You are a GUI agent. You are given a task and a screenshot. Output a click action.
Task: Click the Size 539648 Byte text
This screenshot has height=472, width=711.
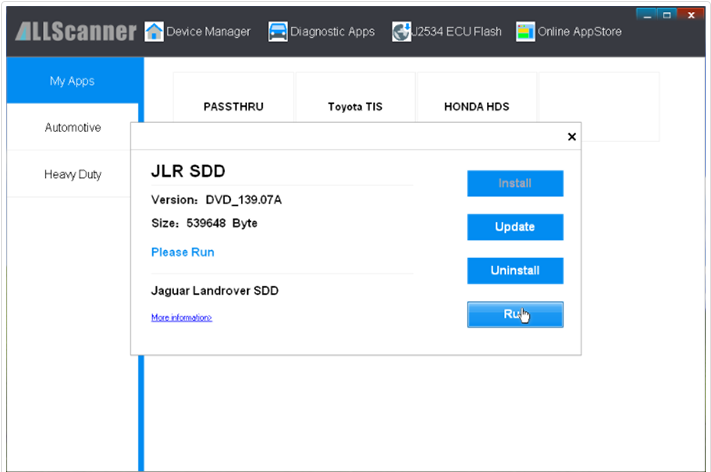204,223
